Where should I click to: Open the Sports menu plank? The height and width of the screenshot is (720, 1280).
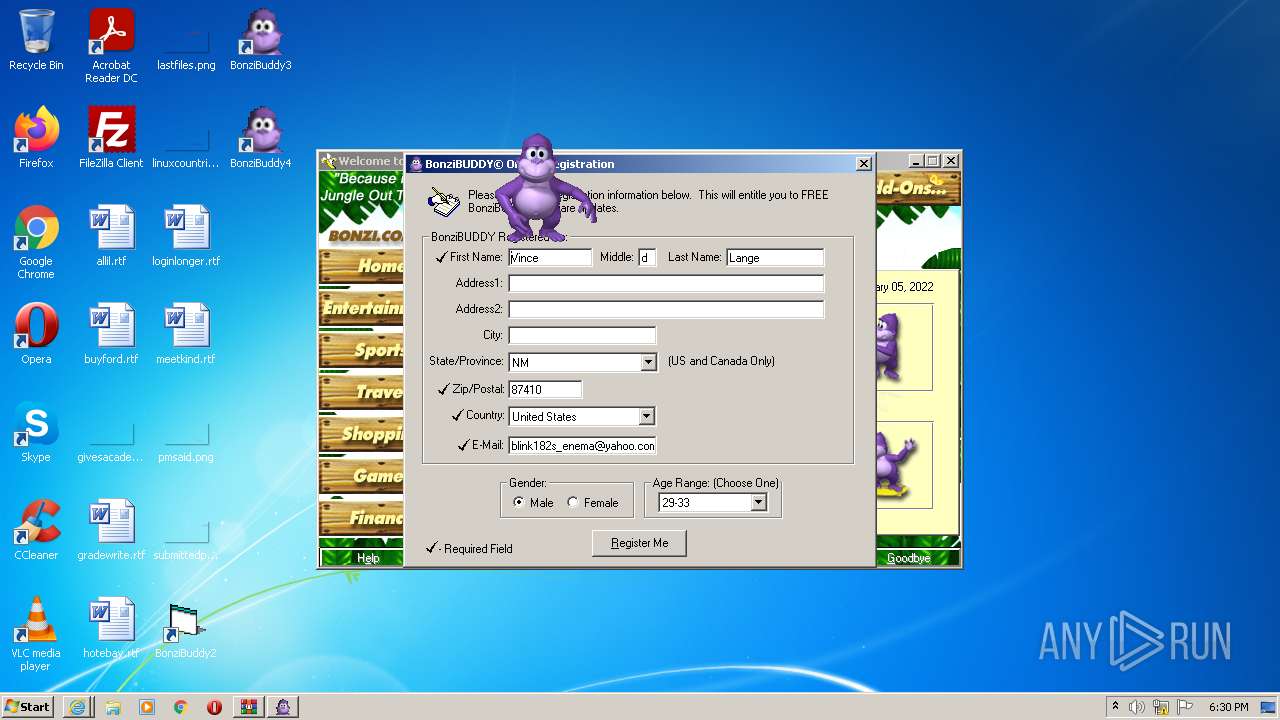tap(361, 350)
